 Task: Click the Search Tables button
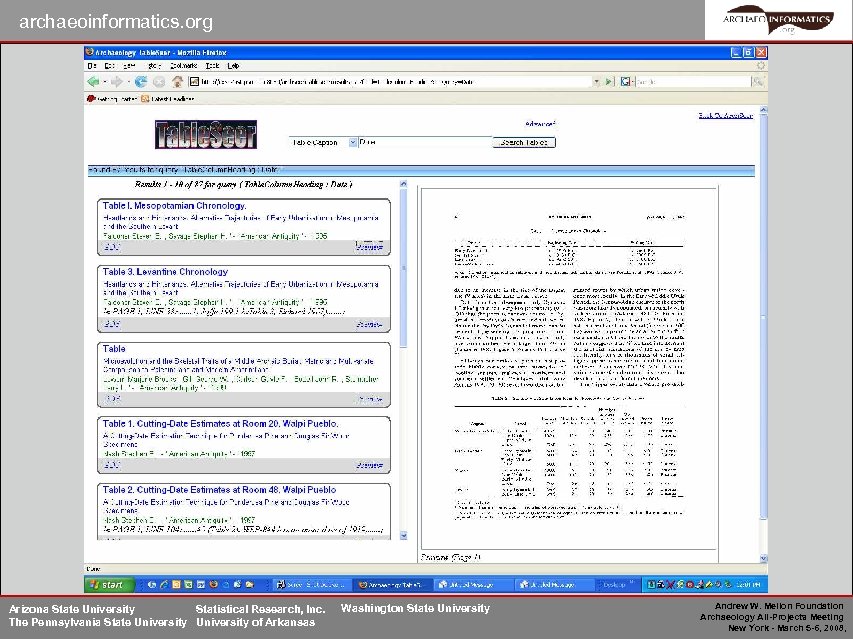[x=525, y=141]
